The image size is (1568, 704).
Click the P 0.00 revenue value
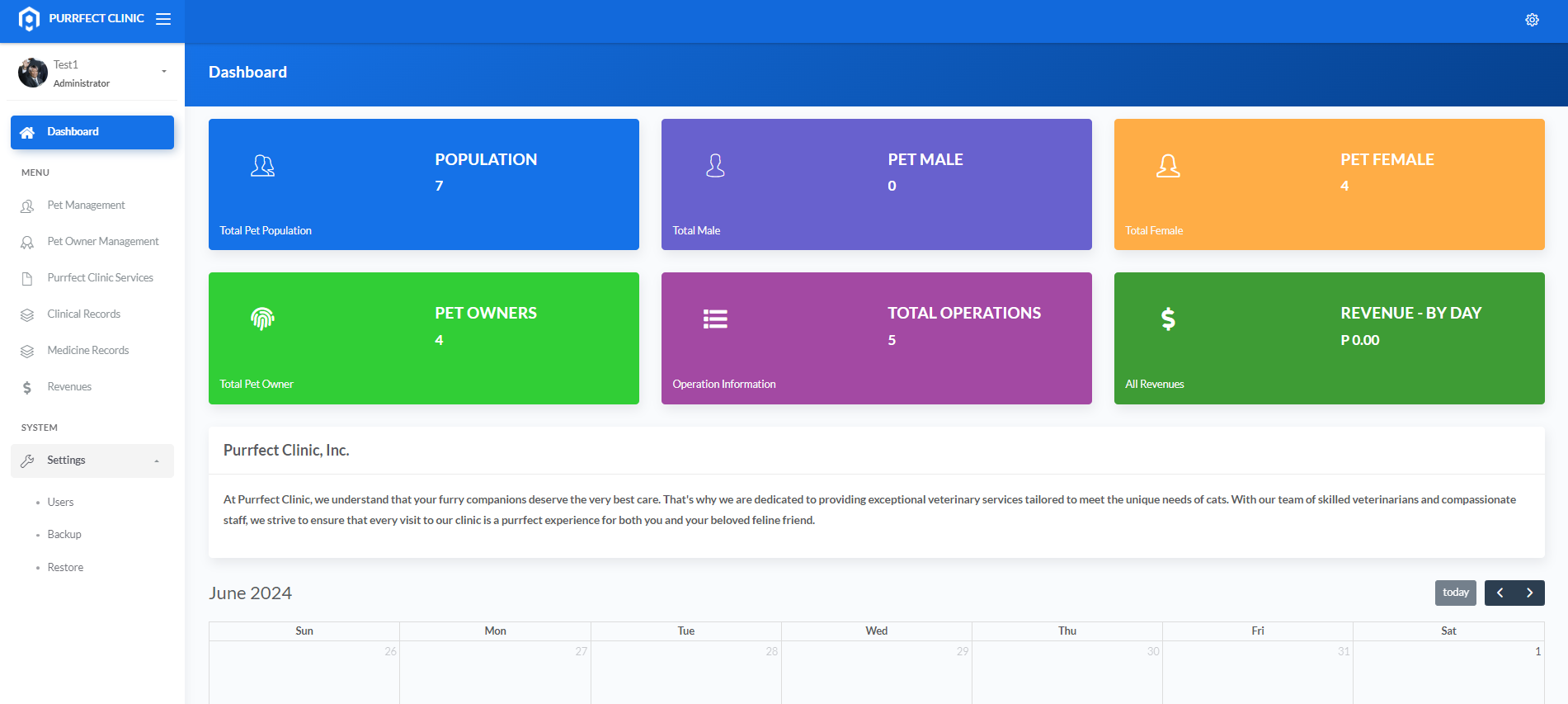coord(1360,340)
